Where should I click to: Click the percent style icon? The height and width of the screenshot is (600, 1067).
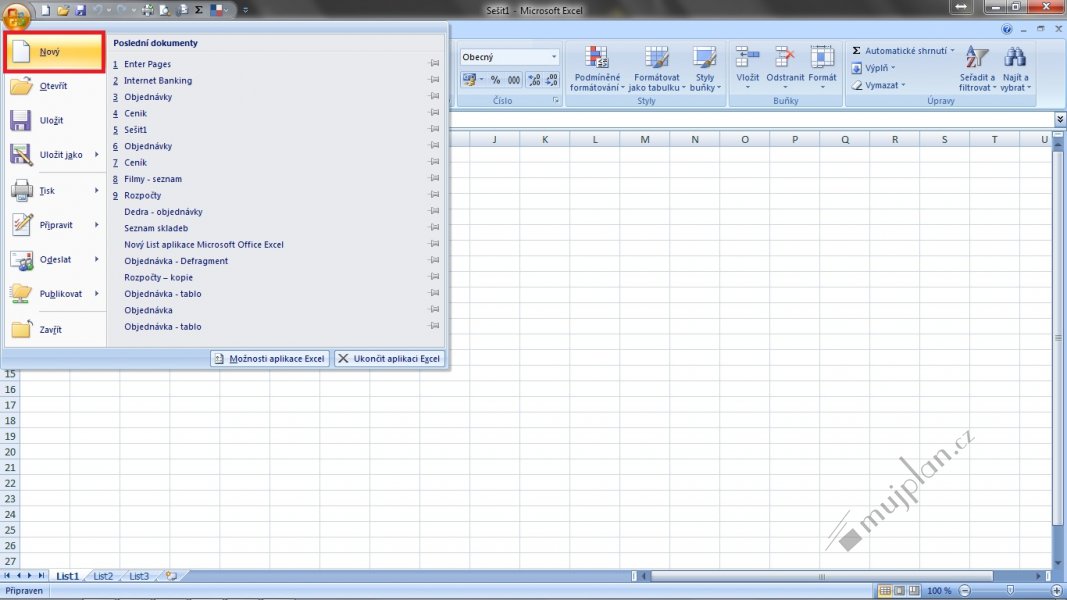pos(494,80)
